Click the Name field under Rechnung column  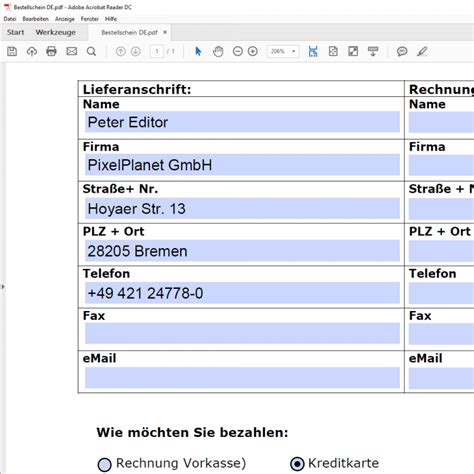tap(441, 122)
